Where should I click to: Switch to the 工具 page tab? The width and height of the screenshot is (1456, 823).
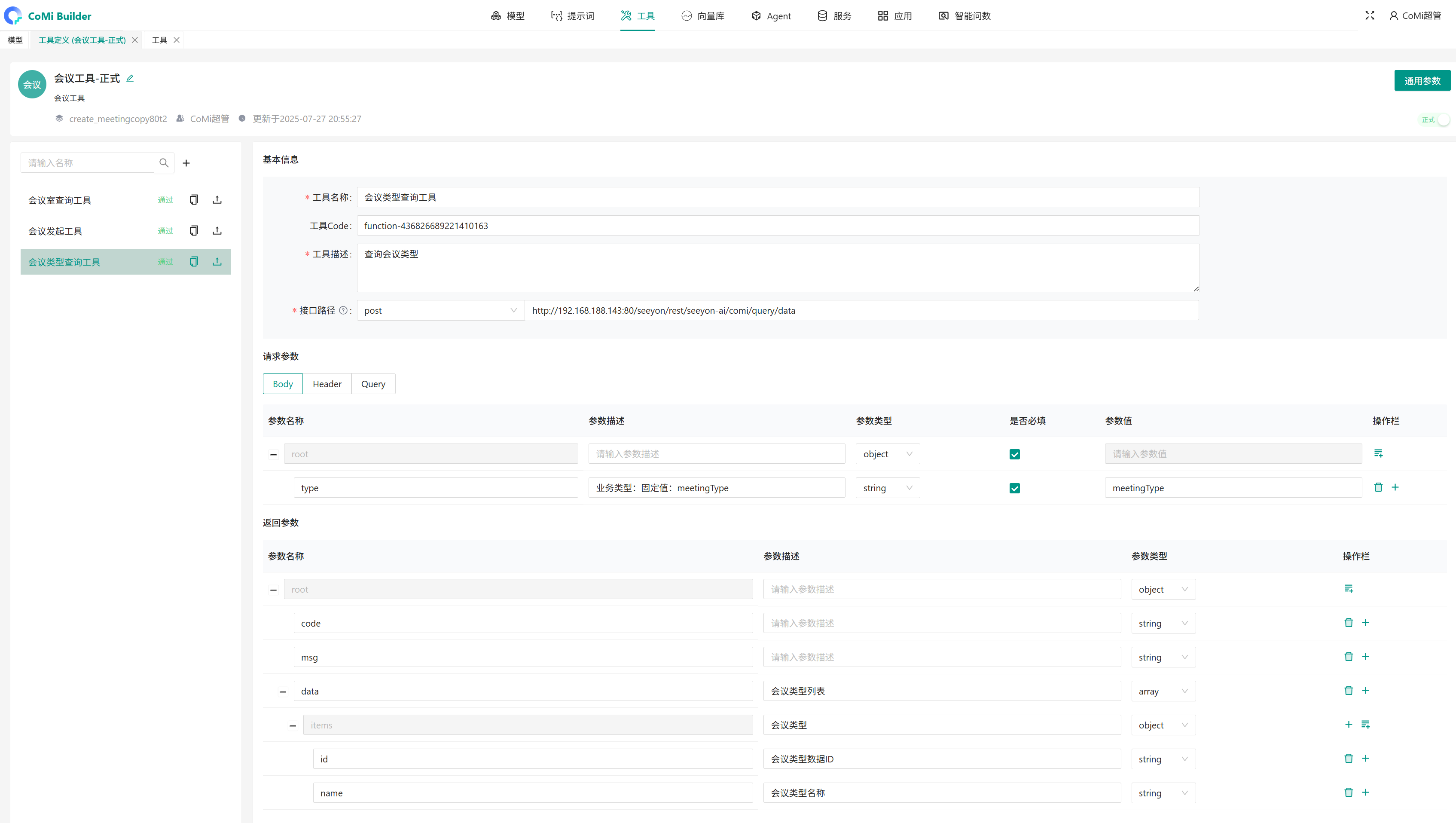(x=159, y=40)
